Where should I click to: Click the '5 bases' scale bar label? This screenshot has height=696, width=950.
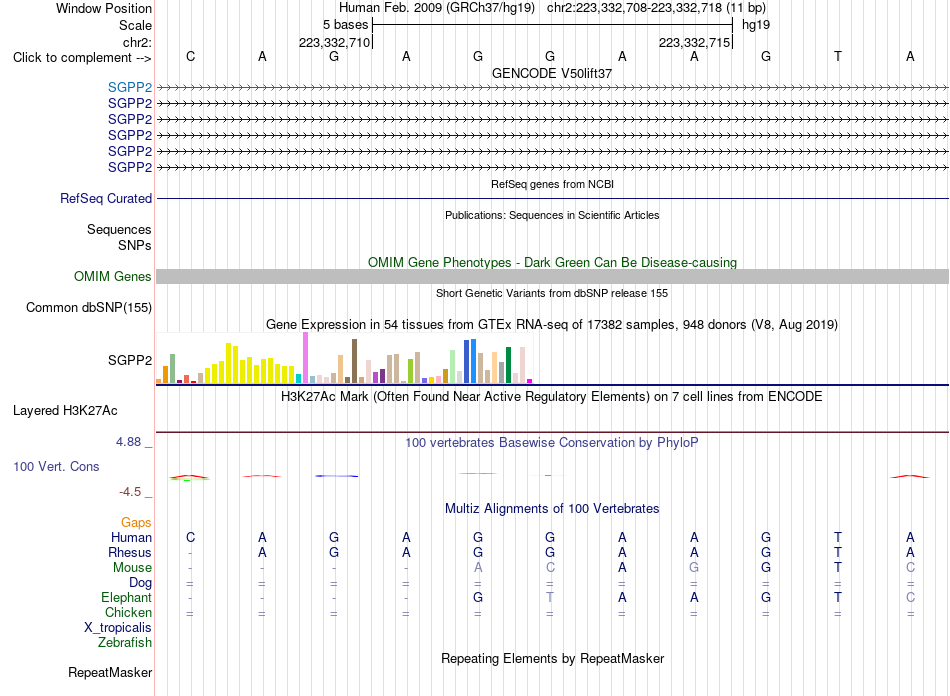coord(345,25)
